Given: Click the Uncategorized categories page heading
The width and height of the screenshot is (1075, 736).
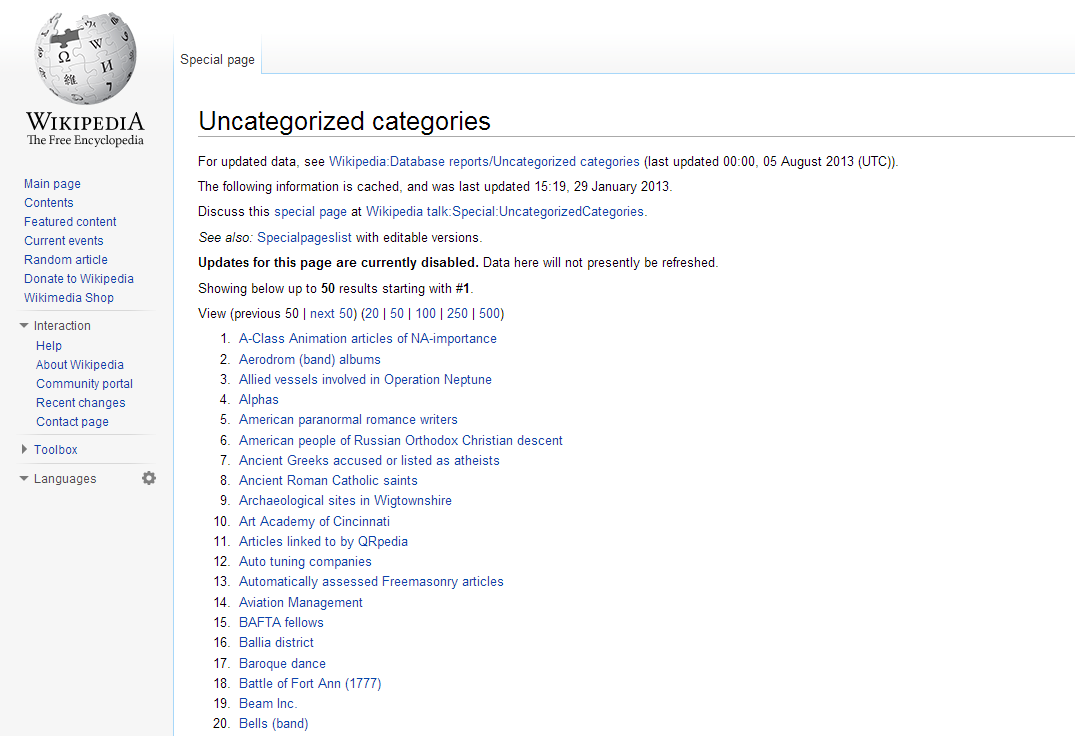Looking at the screenshot, I should [x=344, y=121].
